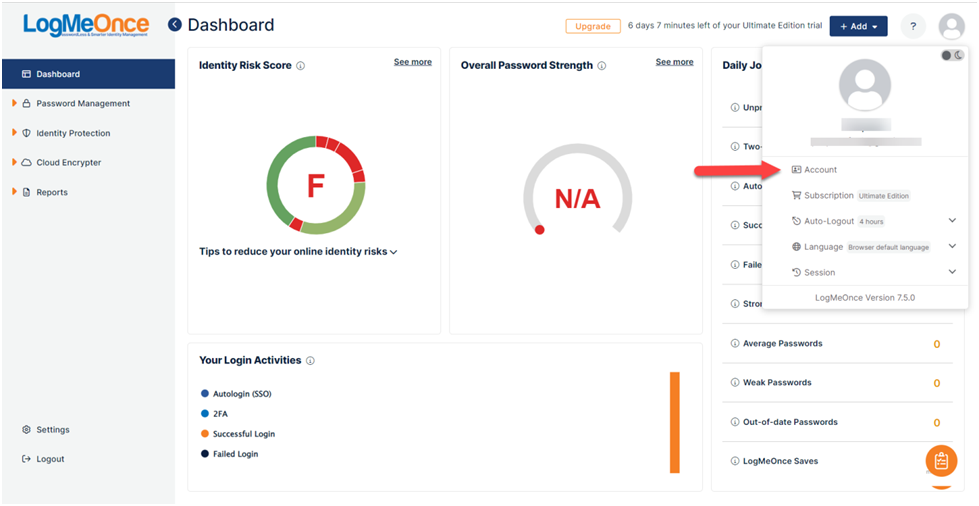Click the Language globe icon

pyautogui.click(x=796, y=247)
